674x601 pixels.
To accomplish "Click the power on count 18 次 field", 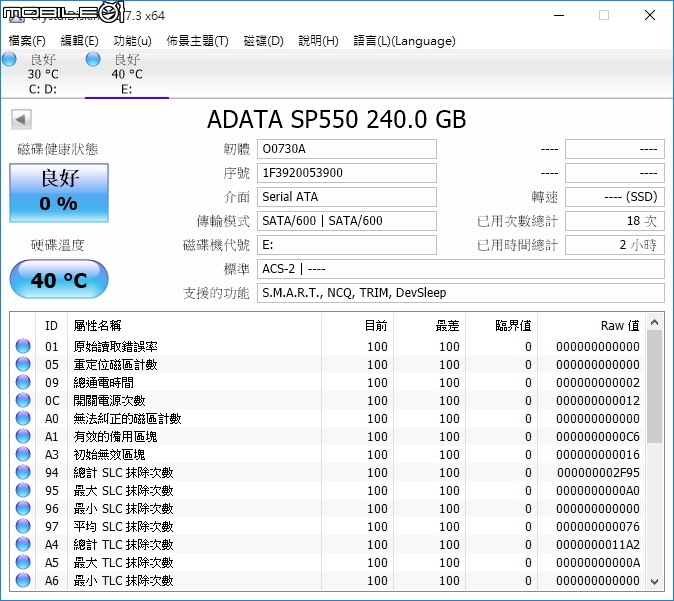I will coord(615,221).
